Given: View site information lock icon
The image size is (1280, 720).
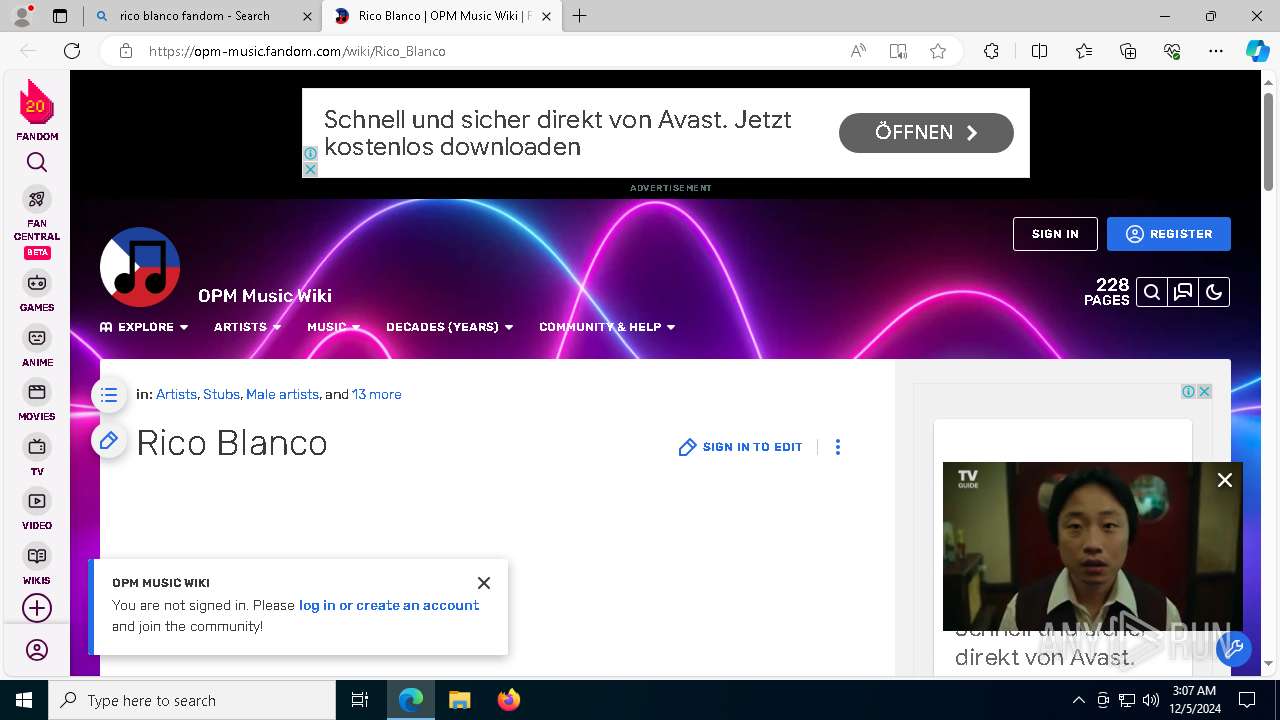Looking at the screenshot, I should (126, 51).
